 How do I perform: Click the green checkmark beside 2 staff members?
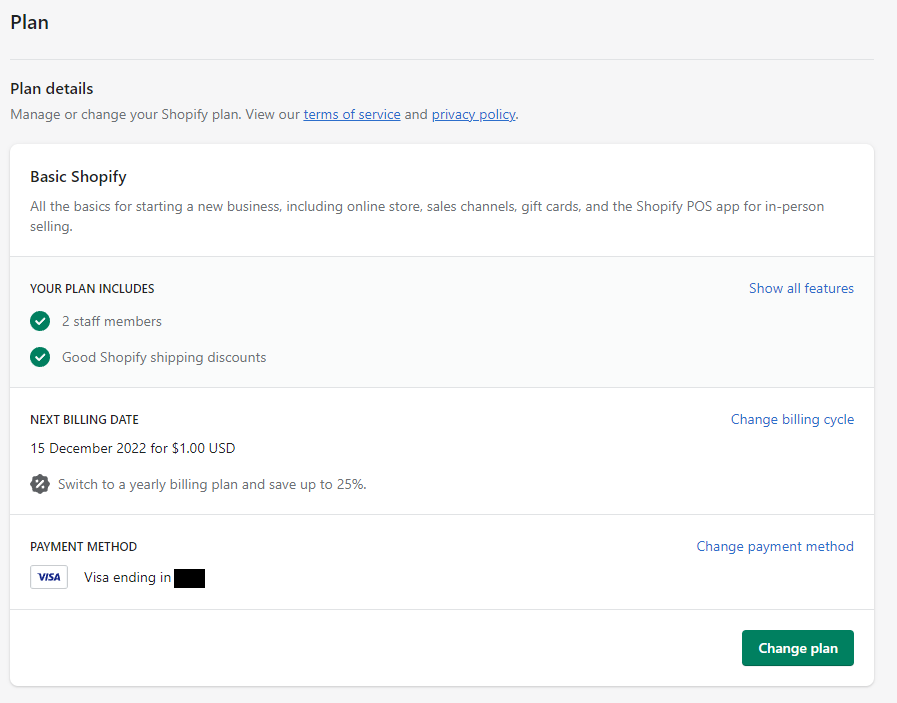[x=40, y=321]
